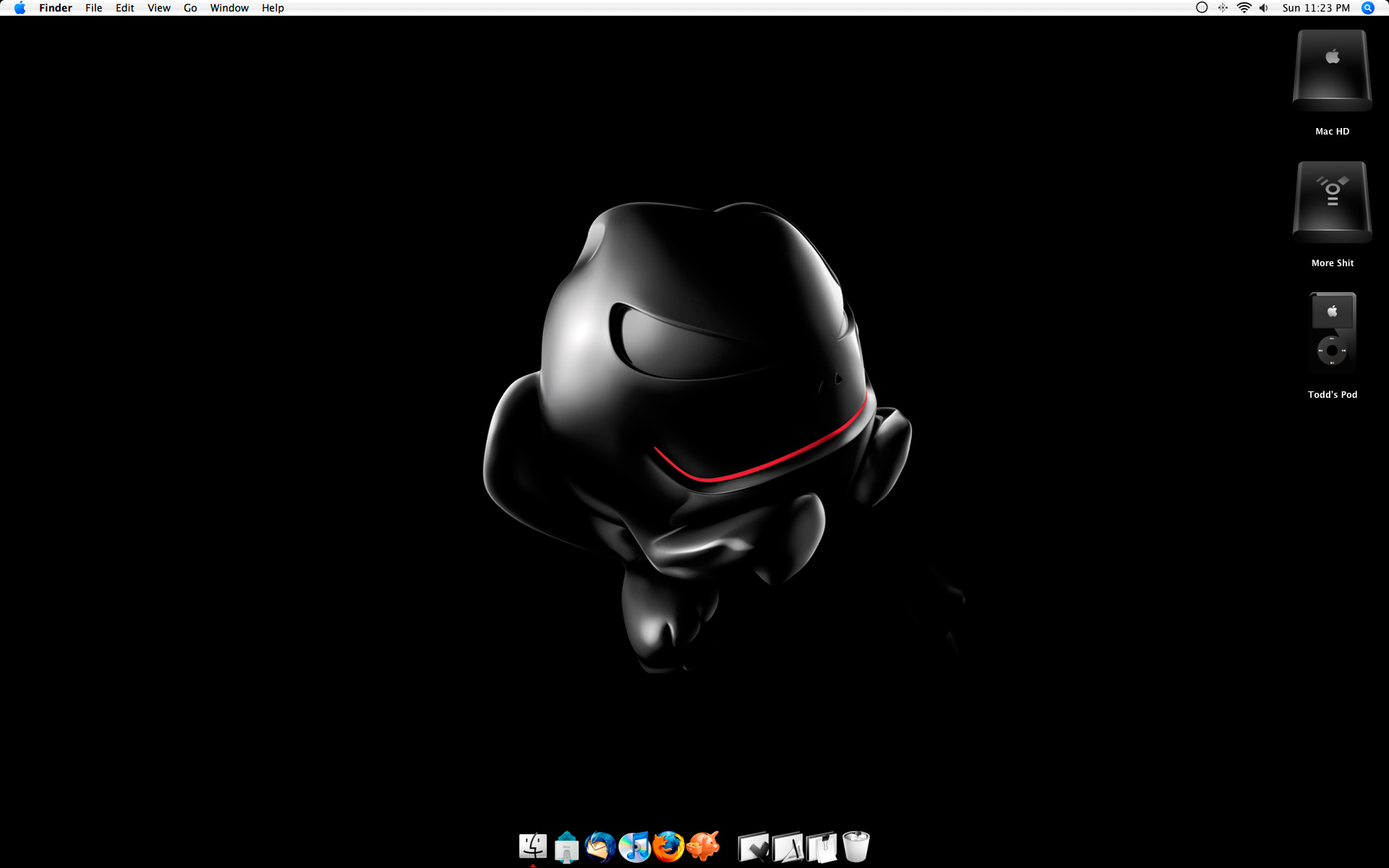Open the Go menu
The width and height of the screenshot is (1389, 868).
pyautogui.click(x=190, y=8)
